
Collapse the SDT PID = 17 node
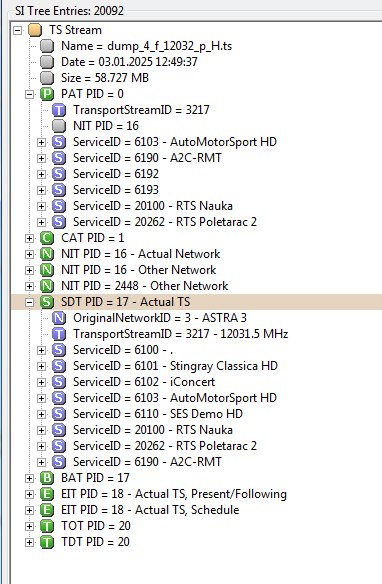click(29, 302)
